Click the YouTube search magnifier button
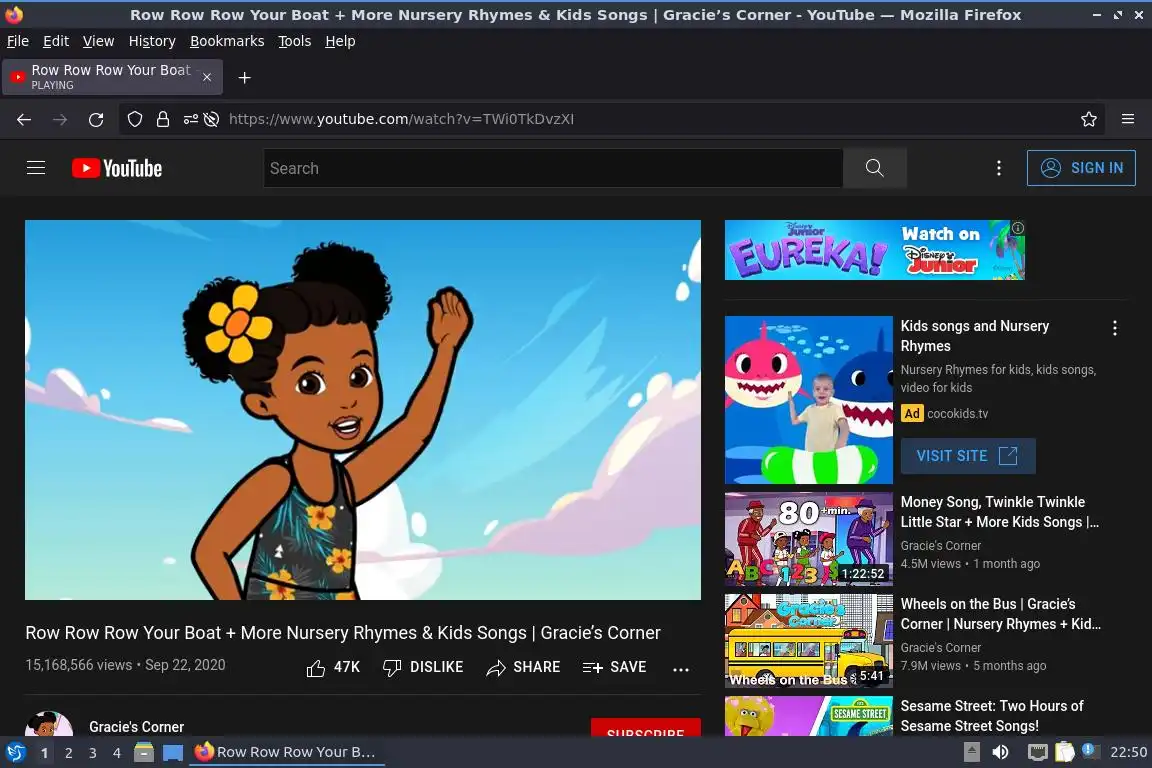The height and width of the screenshot is (768, 1152). (874, 168)
